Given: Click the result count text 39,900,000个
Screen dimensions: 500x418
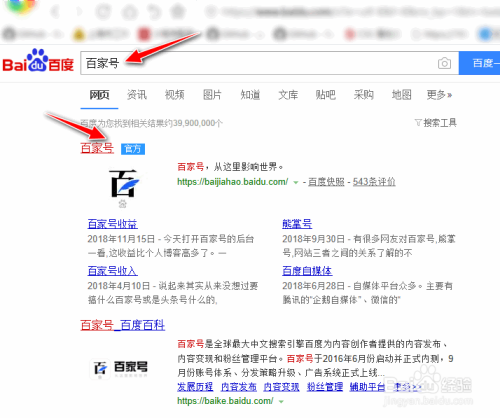Looking at the screenshot, I should 198,123.
